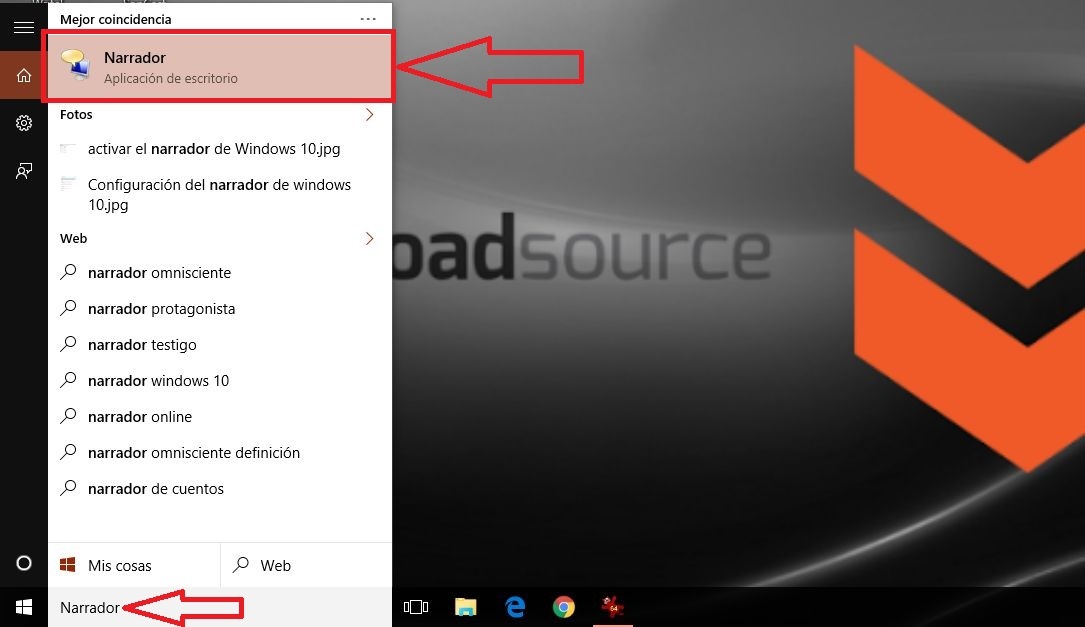Open the hamburger menu in search sidebar
The image size is (1085, 627).
[24, 27]
